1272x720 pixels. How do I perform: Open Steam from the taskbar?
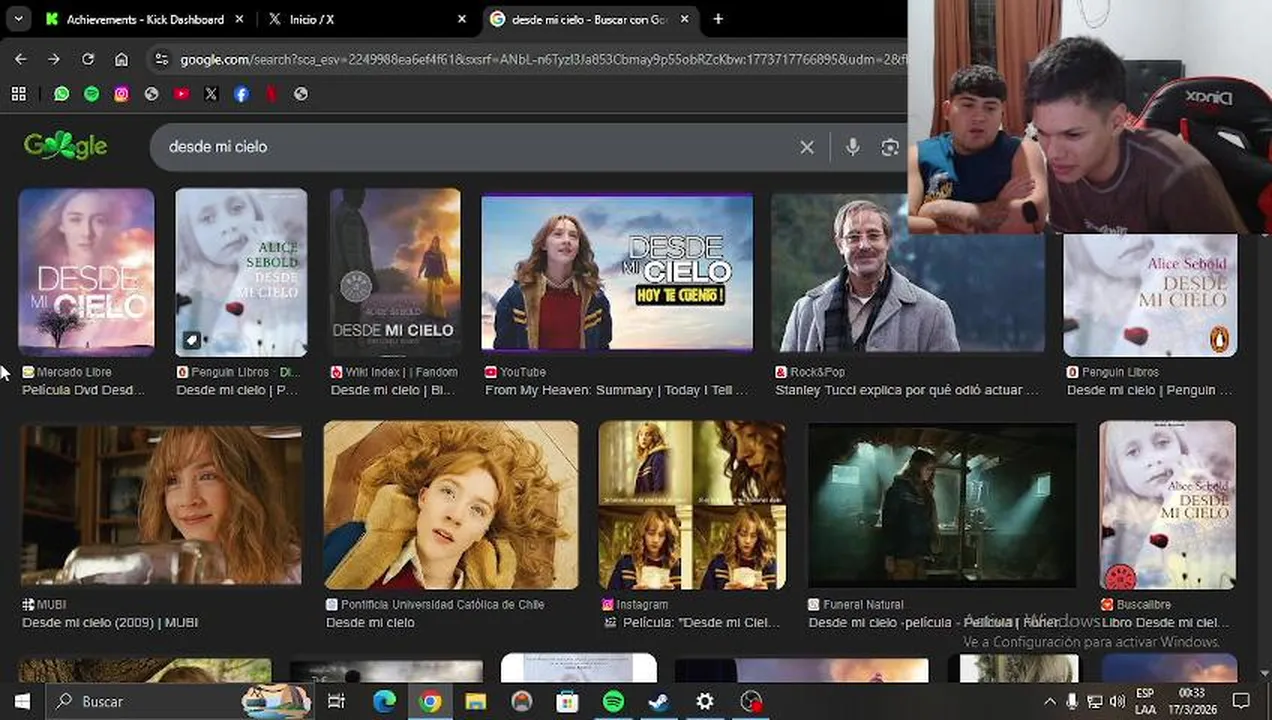coord(659,701)
